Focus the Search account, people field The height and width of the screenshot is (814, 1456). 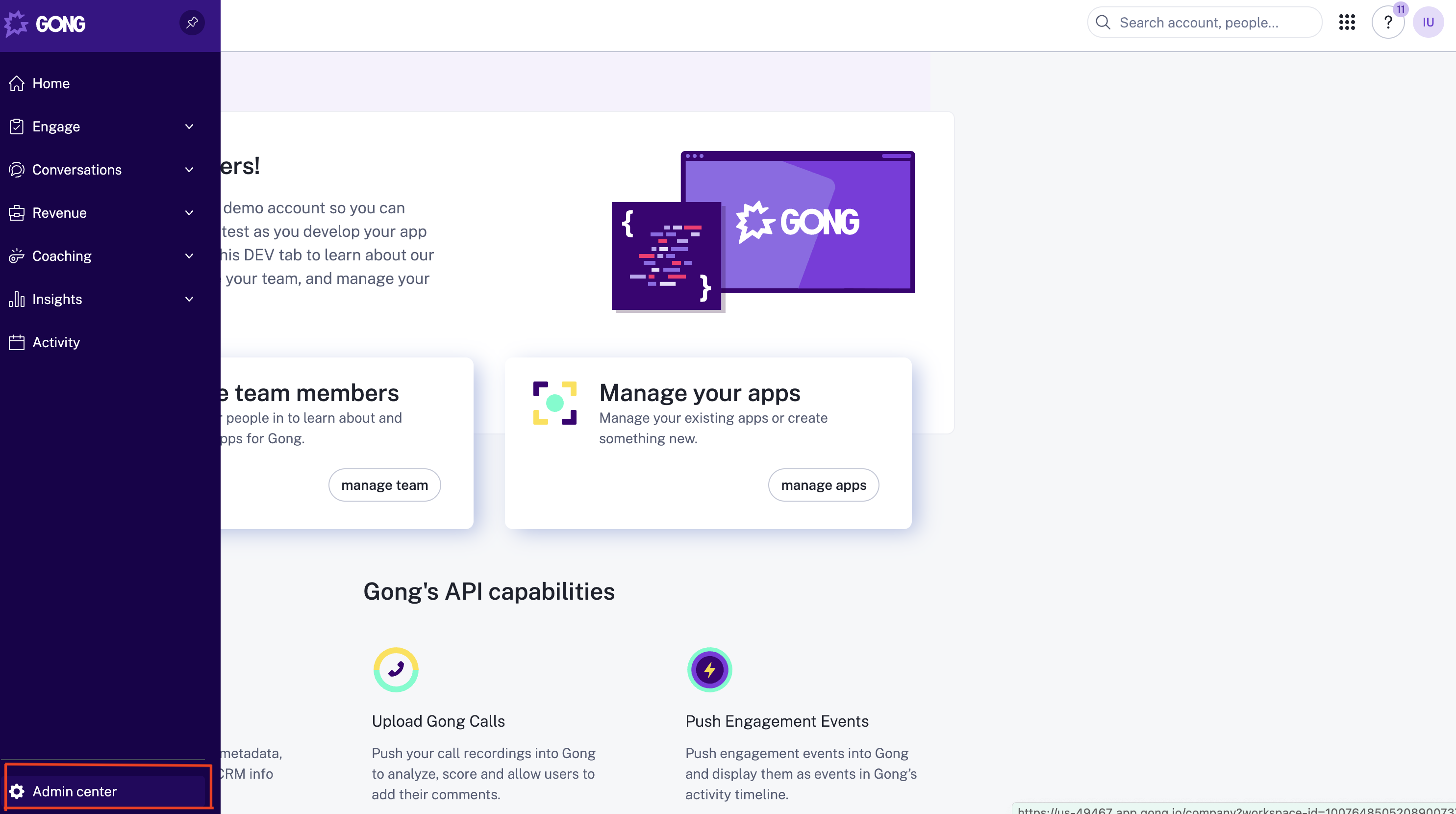click(1205, 23)
